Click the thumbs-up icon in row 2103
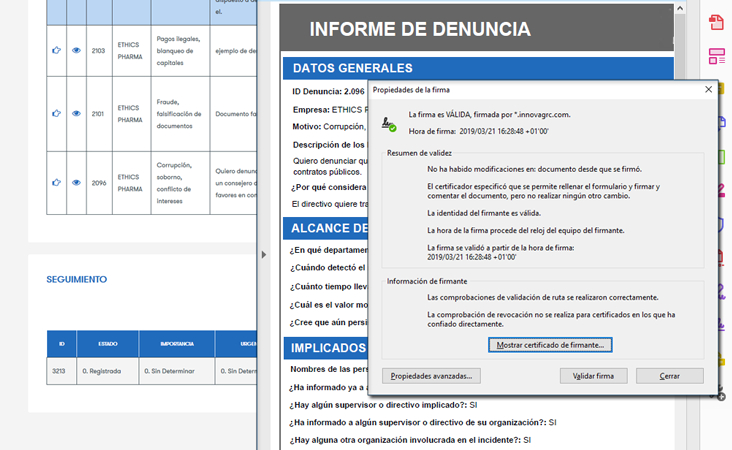The height and width of the screenshot is (450, 732). [x=56, y=50]
